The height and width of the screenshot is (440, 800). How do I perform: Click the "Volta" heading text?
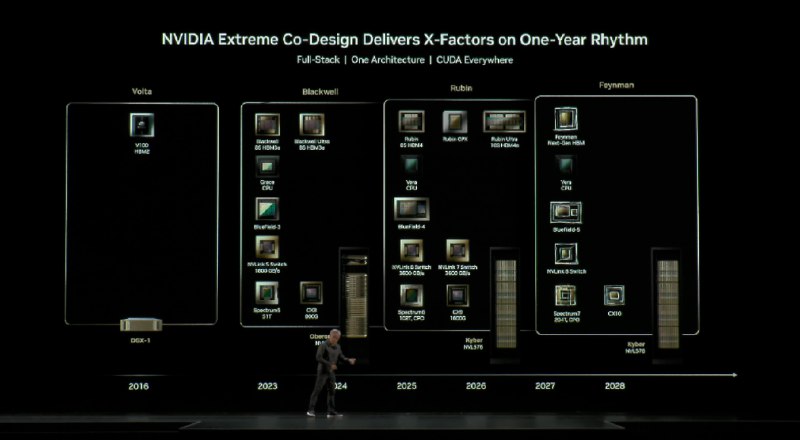point(142,92)
